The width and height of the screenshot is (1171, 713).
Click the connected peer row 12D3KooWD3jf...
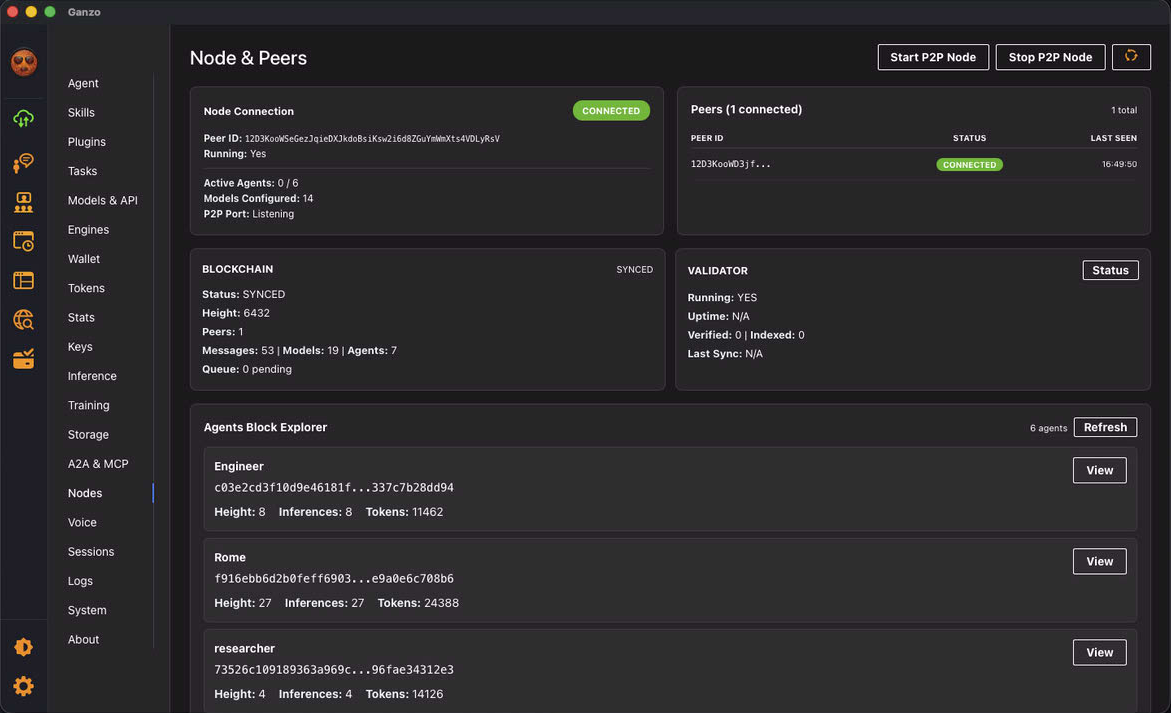click(x=913, y=164)
